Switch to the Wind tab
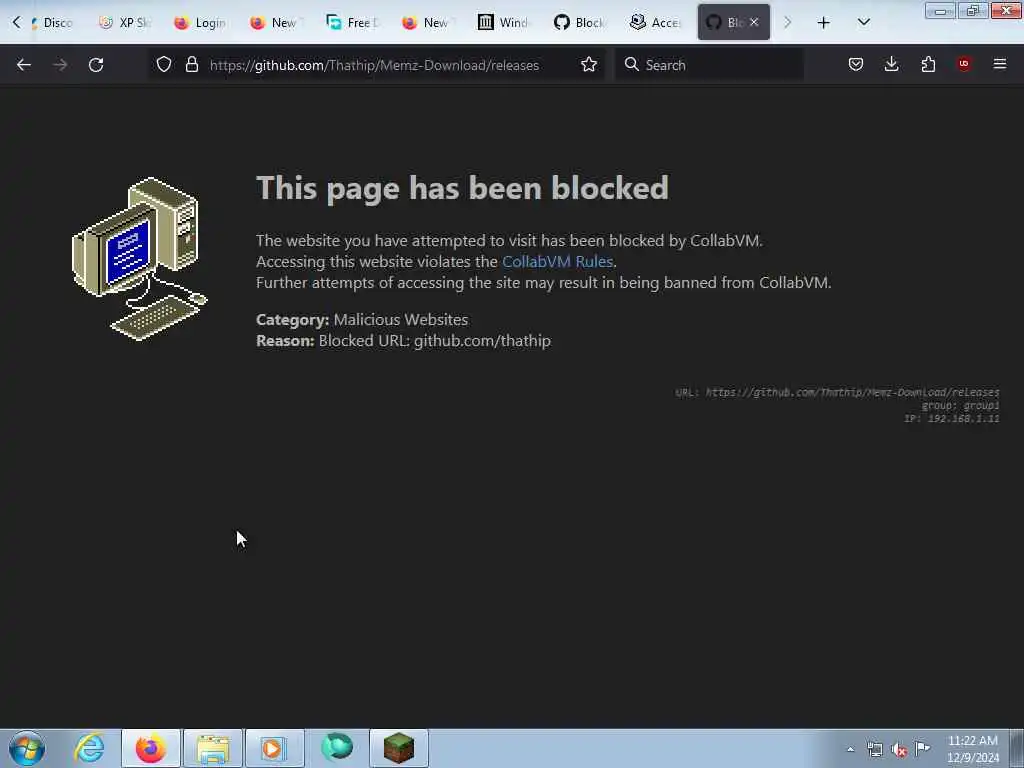Viewport: 1024px width, 768px height. pyautogui.click(x=503, y=23)
